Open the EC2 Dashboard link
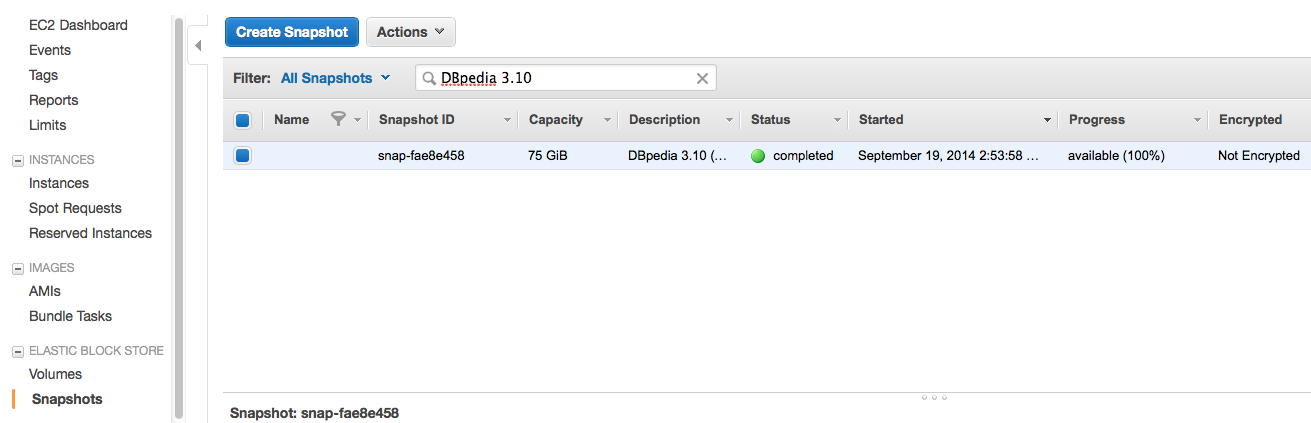 [78, 25]
